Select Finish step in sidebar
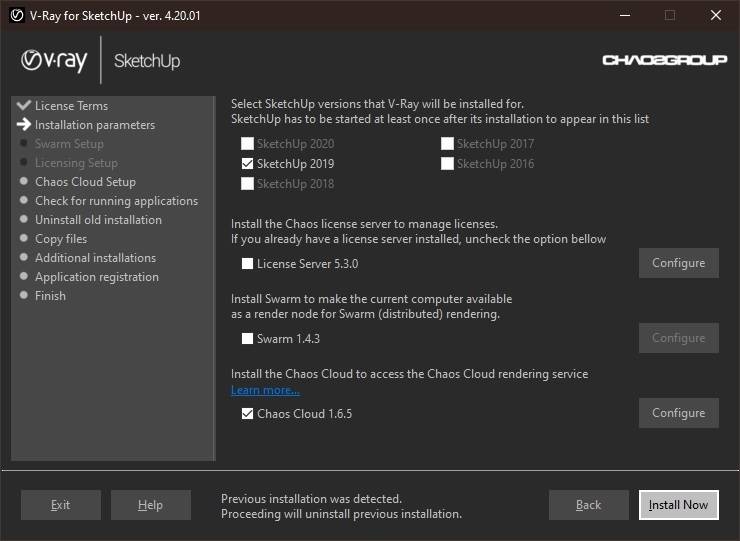This screenshot has height=541, width=740. pos(50,296)
